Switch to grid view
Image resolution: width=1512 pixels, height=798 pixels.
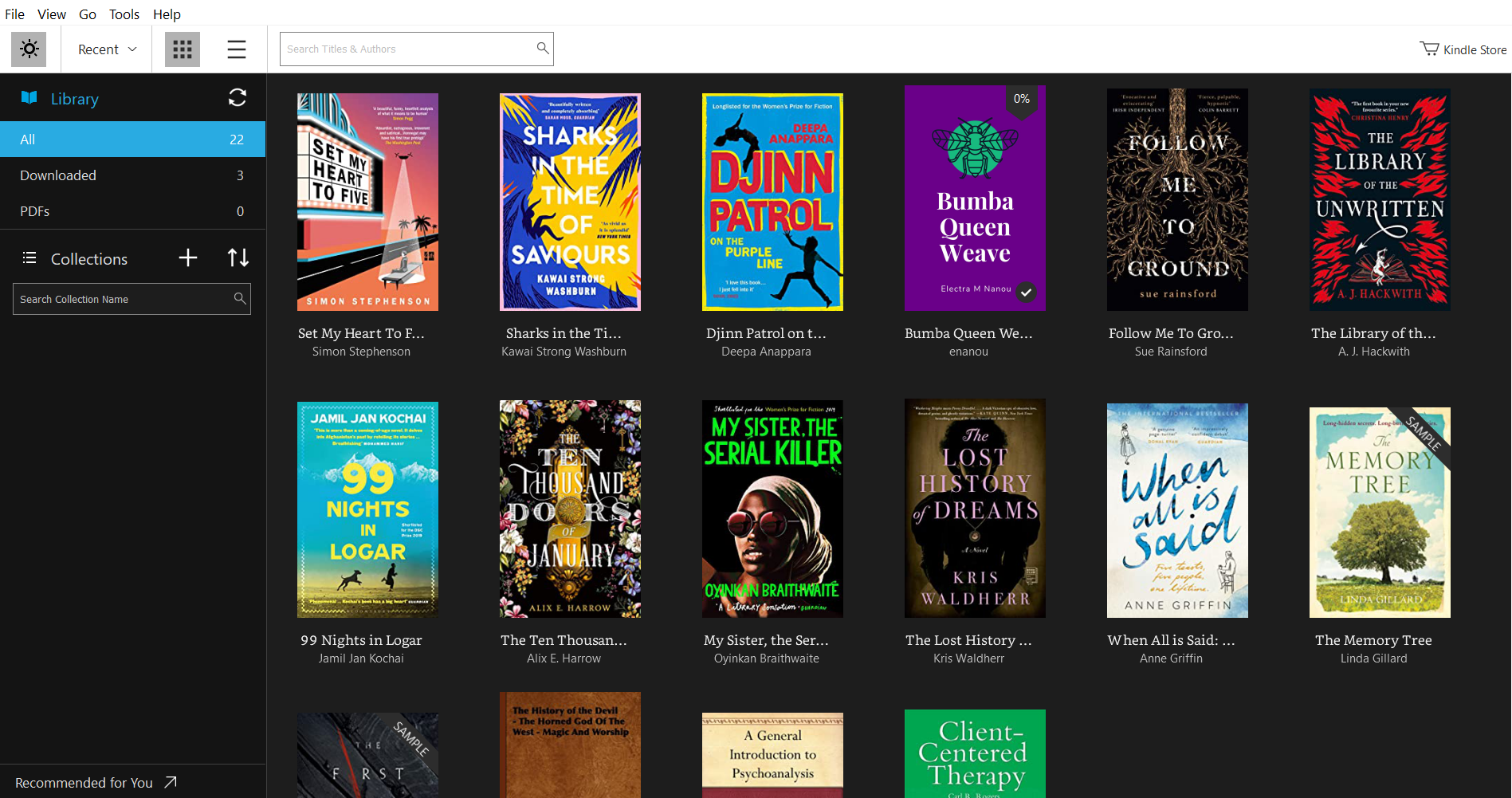click(183, 49)
